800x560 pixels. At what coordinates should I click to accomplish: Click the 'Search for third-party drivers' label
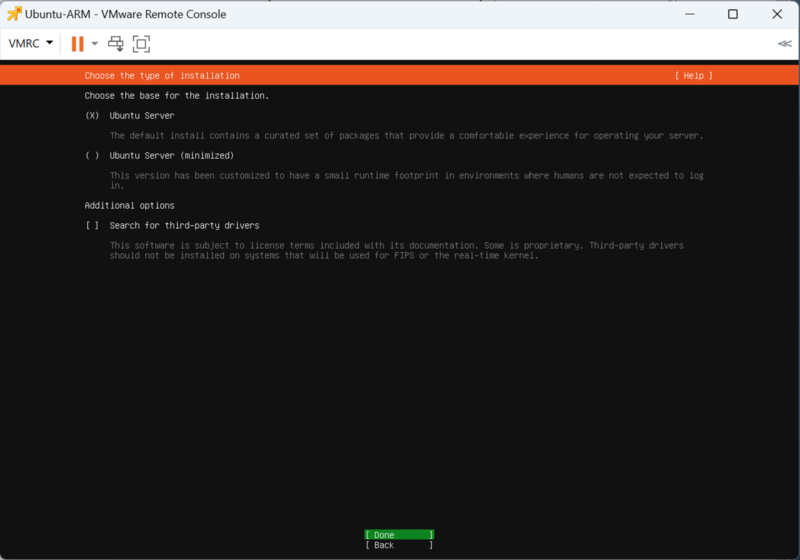pos(184,225)
